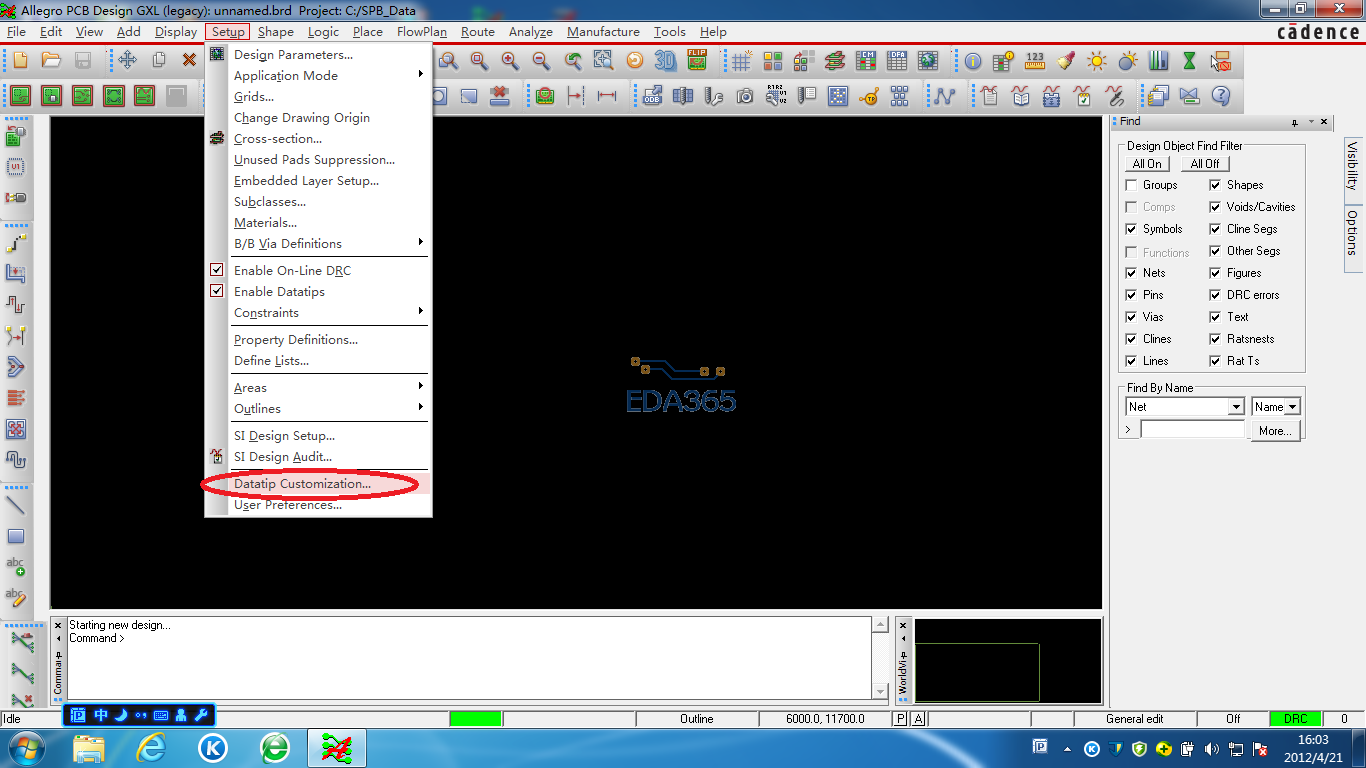Open the Net type dropdown in Find By Name

click(1236, 407)
